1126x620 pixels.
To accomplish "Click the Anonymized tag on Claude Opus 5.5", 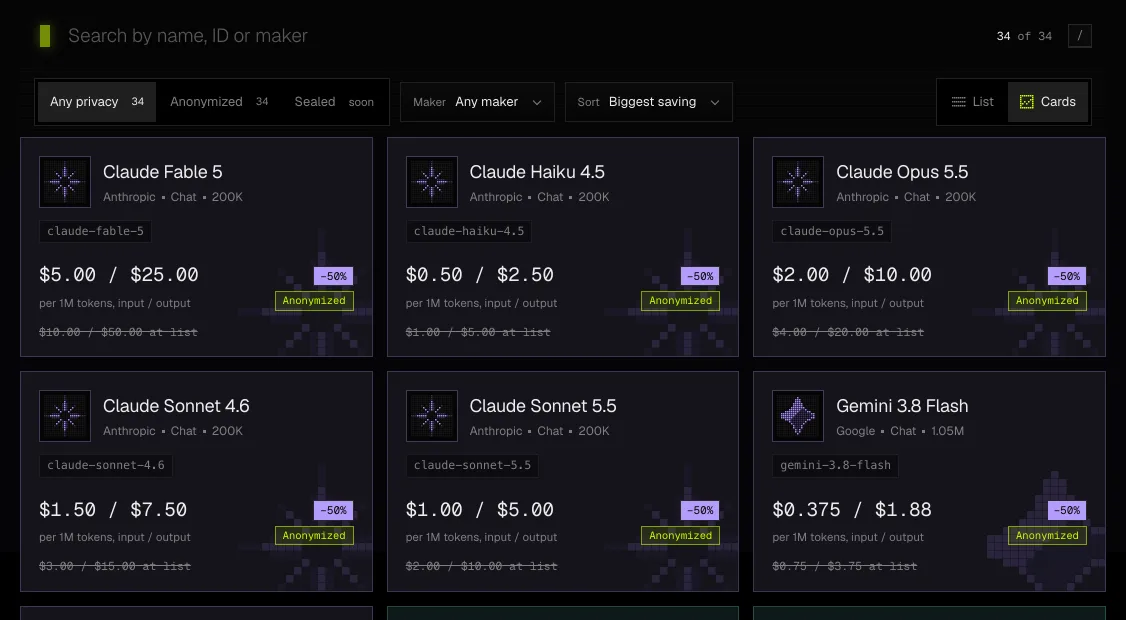I will tap(1047, 301).
